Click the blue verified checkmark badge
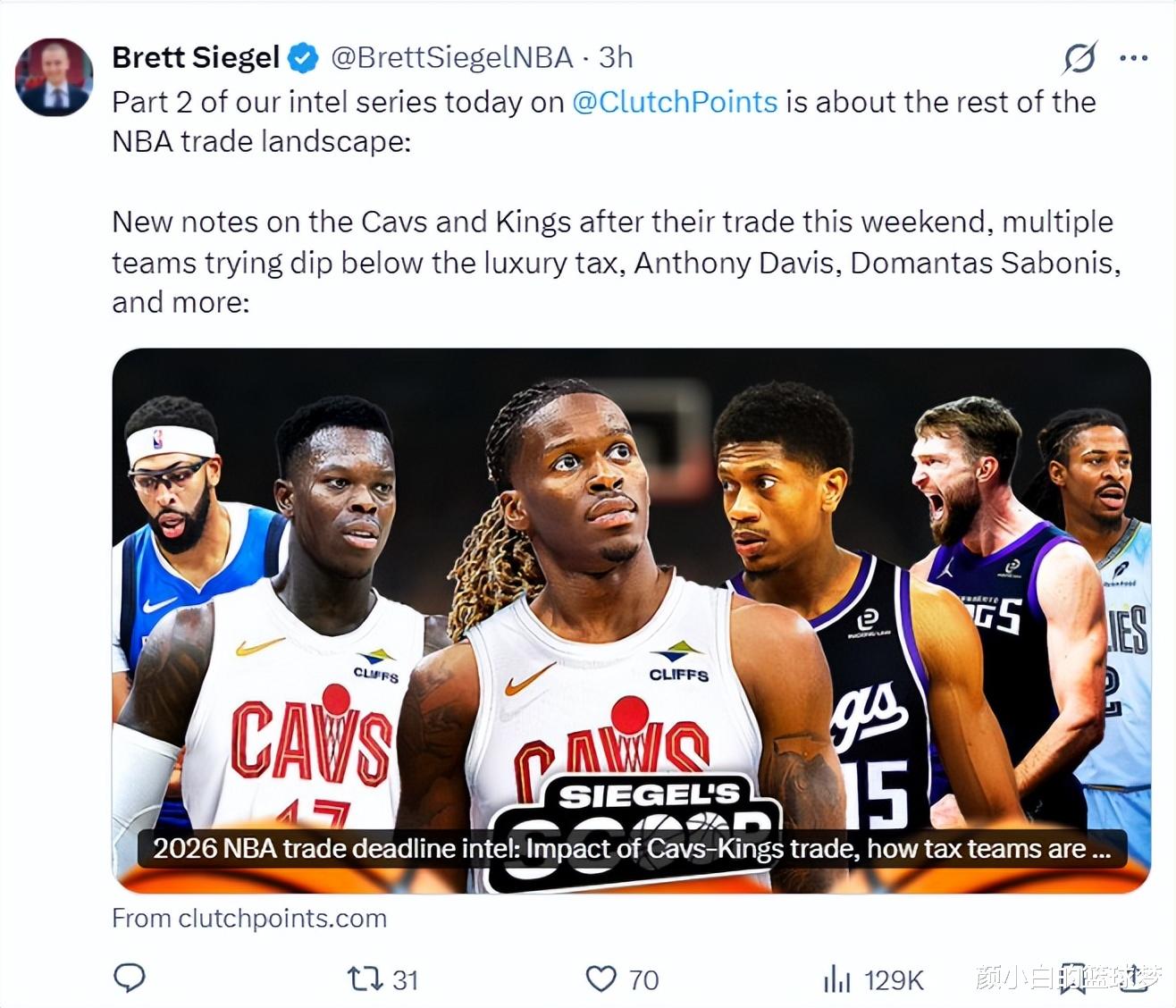Image resolution: width=1176 pixels, height=1008 pixels. [x=304, y=58]
